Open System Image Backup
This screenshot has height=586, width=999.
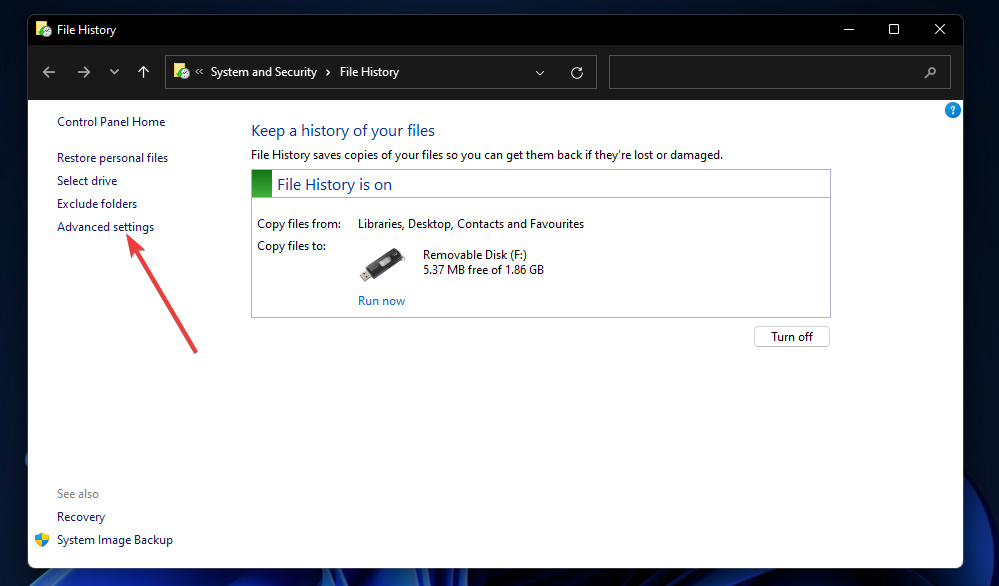tap(115, 540)
